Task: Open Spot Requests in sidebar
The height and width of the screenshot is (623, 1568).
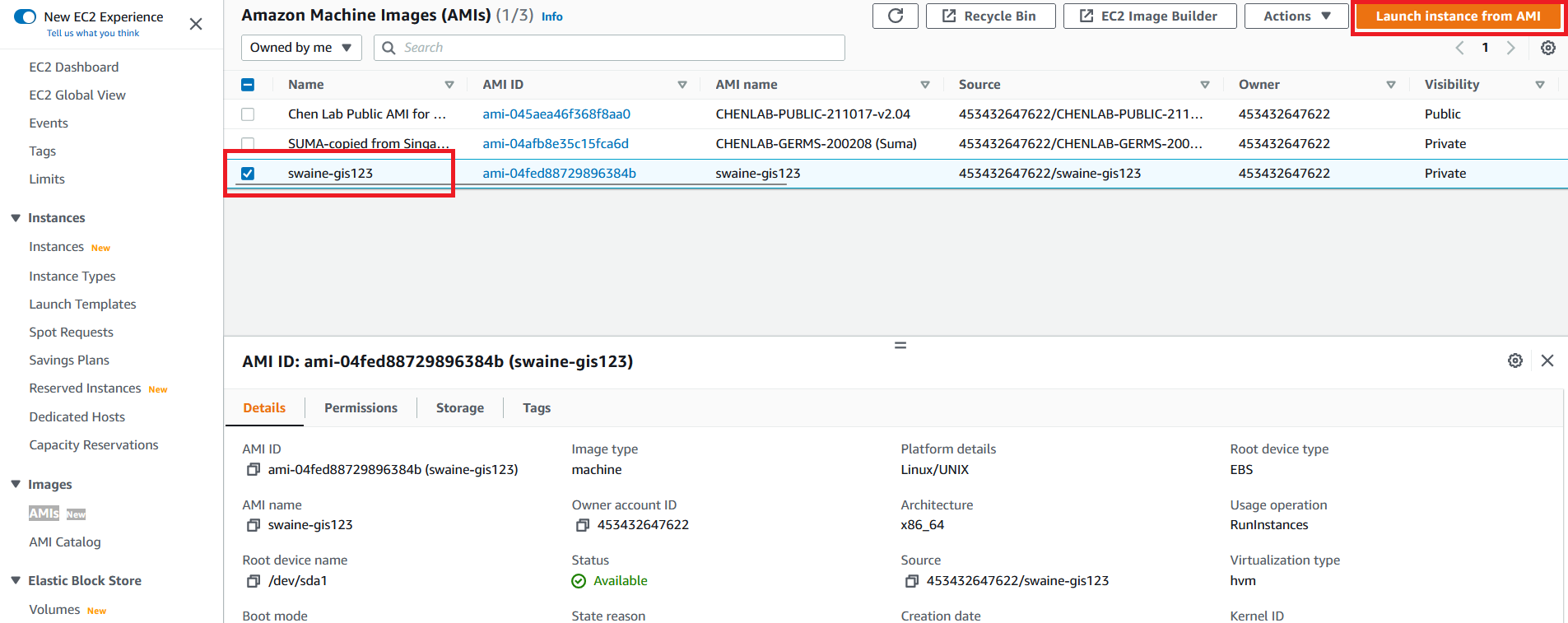Action: [x=71, y=332]
